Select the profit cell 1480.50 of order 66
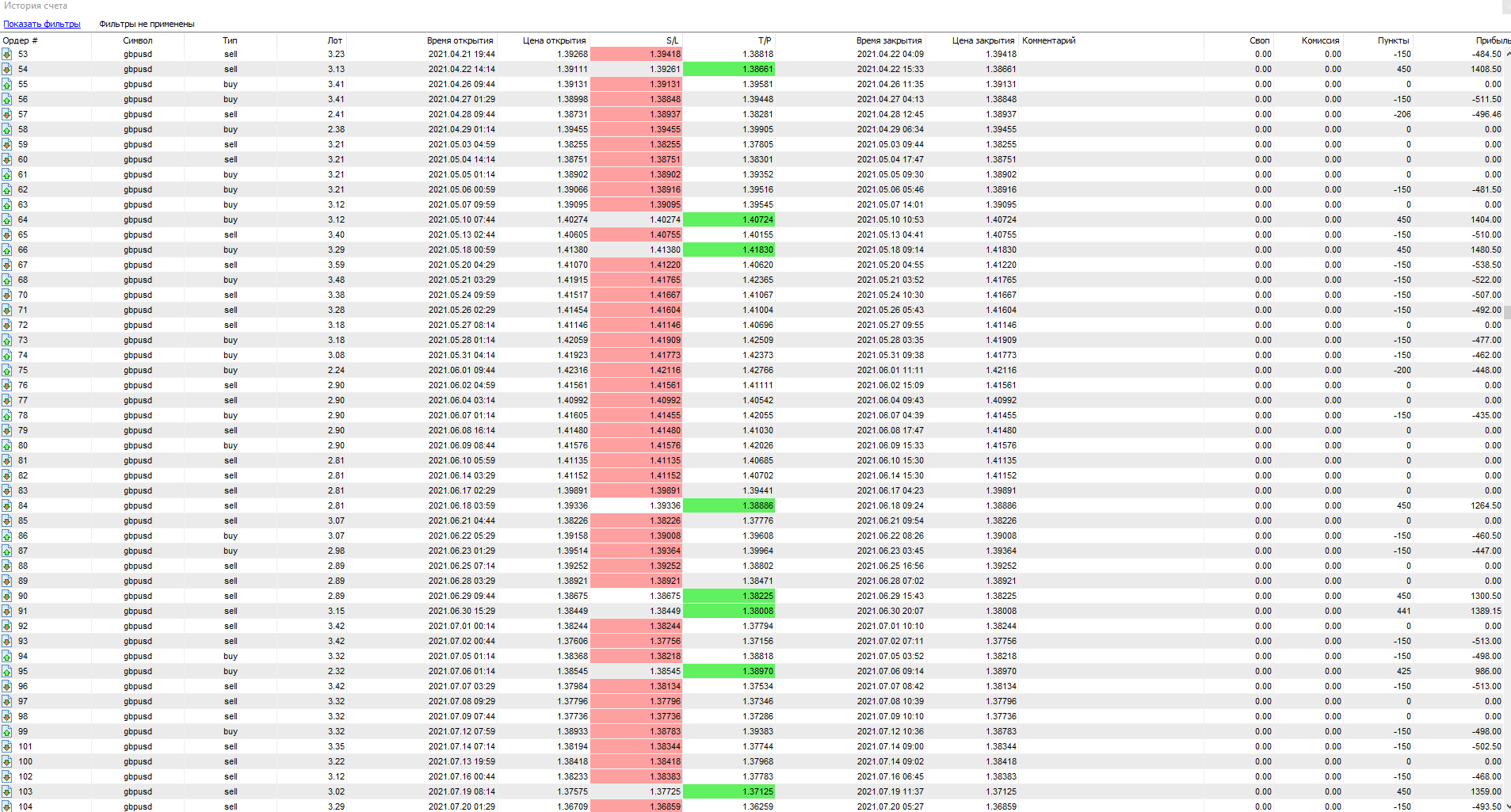Screen dimensions: 1511x812 point(1486,250)
